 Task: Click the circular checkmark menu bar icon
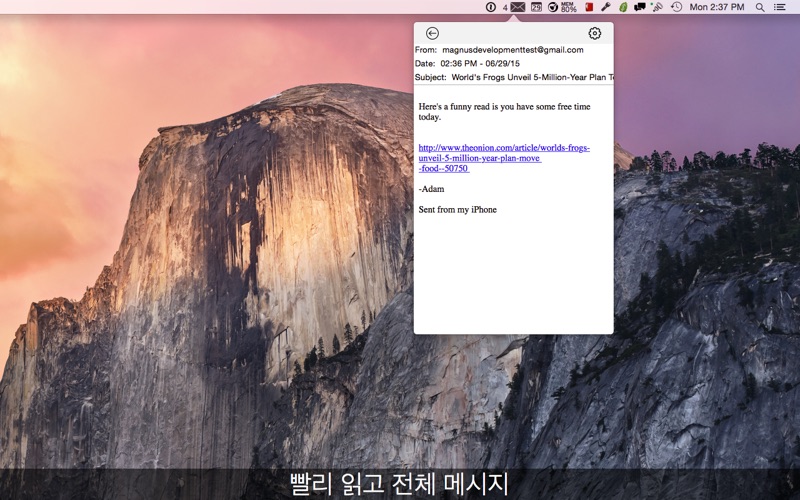(553, 7)
